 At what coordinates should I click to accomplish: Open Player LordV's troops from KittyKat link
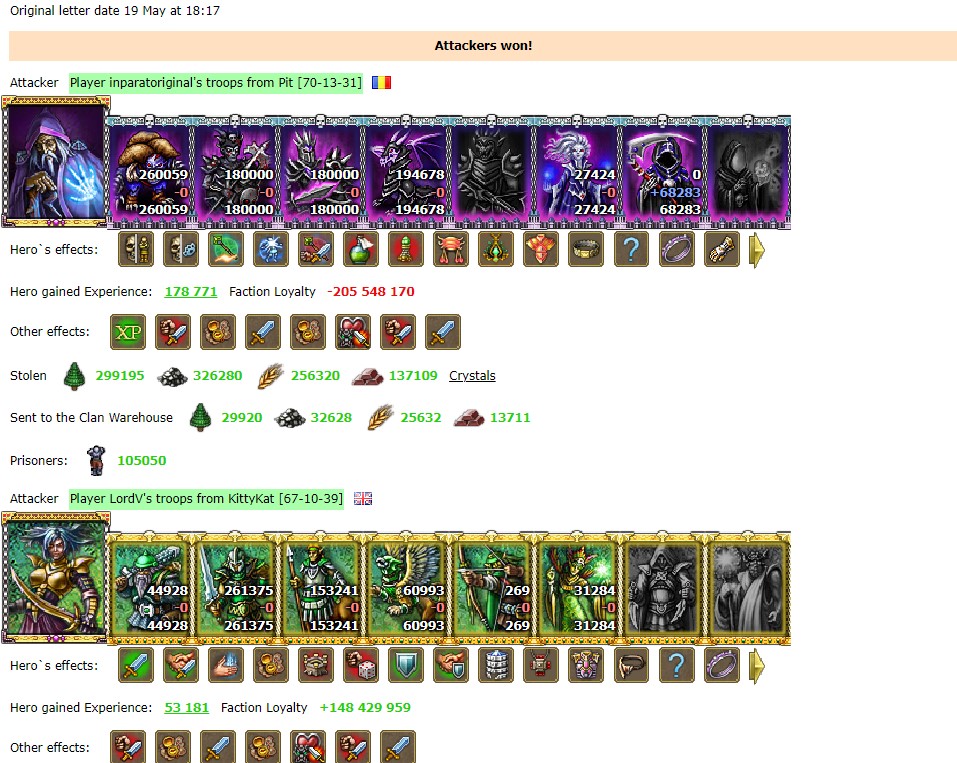(206, 499)
